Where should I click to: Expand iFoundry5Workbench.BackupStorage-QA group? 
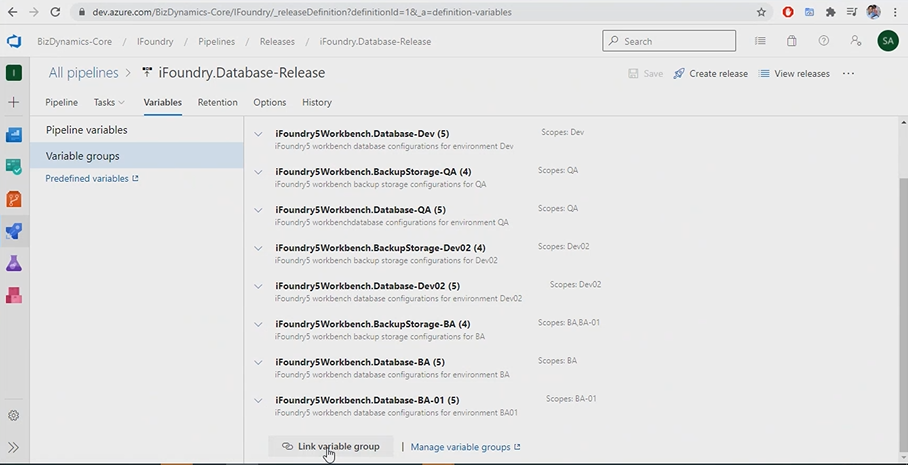pyautogui.click(x=258, y=172)
